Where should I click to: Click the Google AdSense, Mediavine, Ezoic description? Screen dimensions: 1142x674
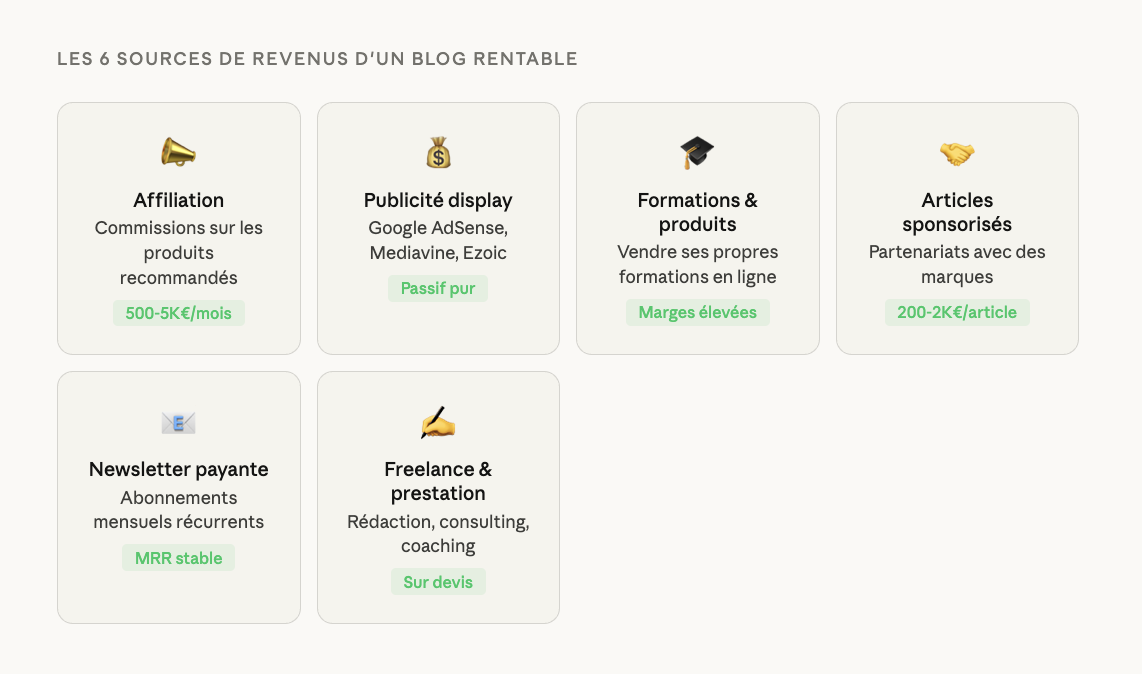tap(438, 240)
